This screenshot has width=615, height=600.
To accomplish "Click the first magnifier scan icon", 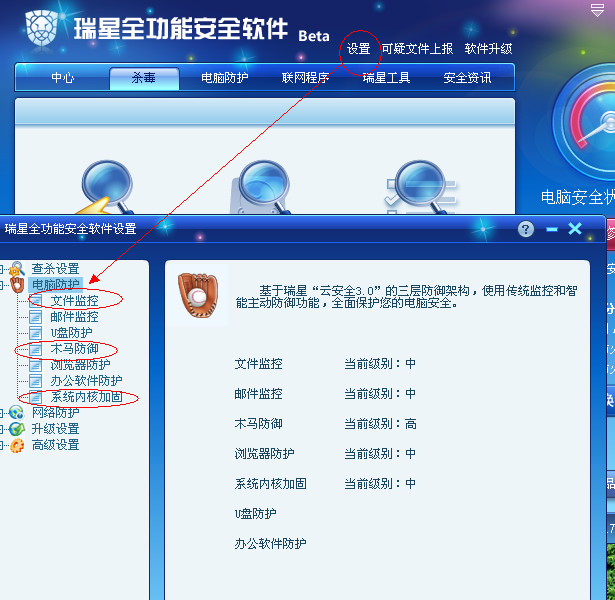I will click(106, 187).
